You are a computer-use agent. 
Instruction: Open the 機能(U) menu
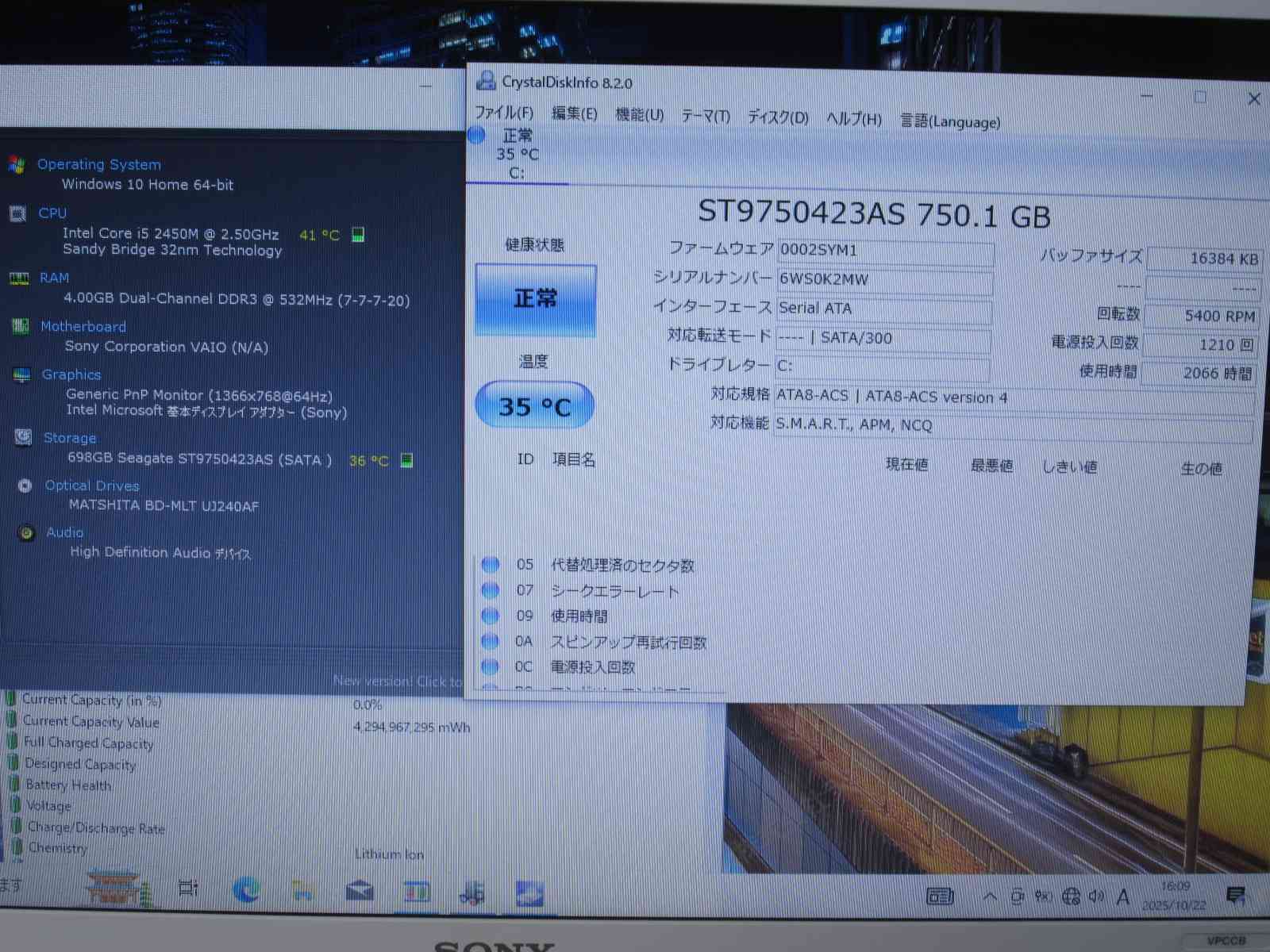pyautogui.click(x=639, y=115)
